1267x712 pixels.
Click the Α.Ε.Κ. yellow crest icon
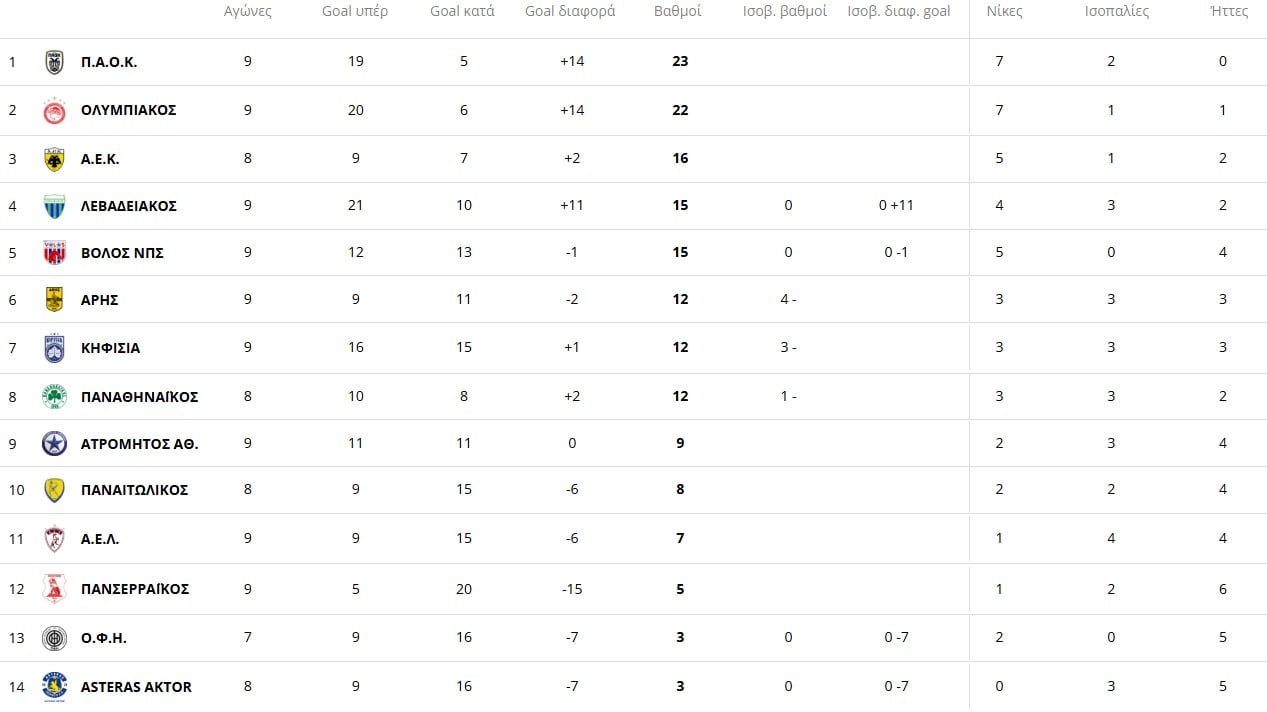click(54, 159)
